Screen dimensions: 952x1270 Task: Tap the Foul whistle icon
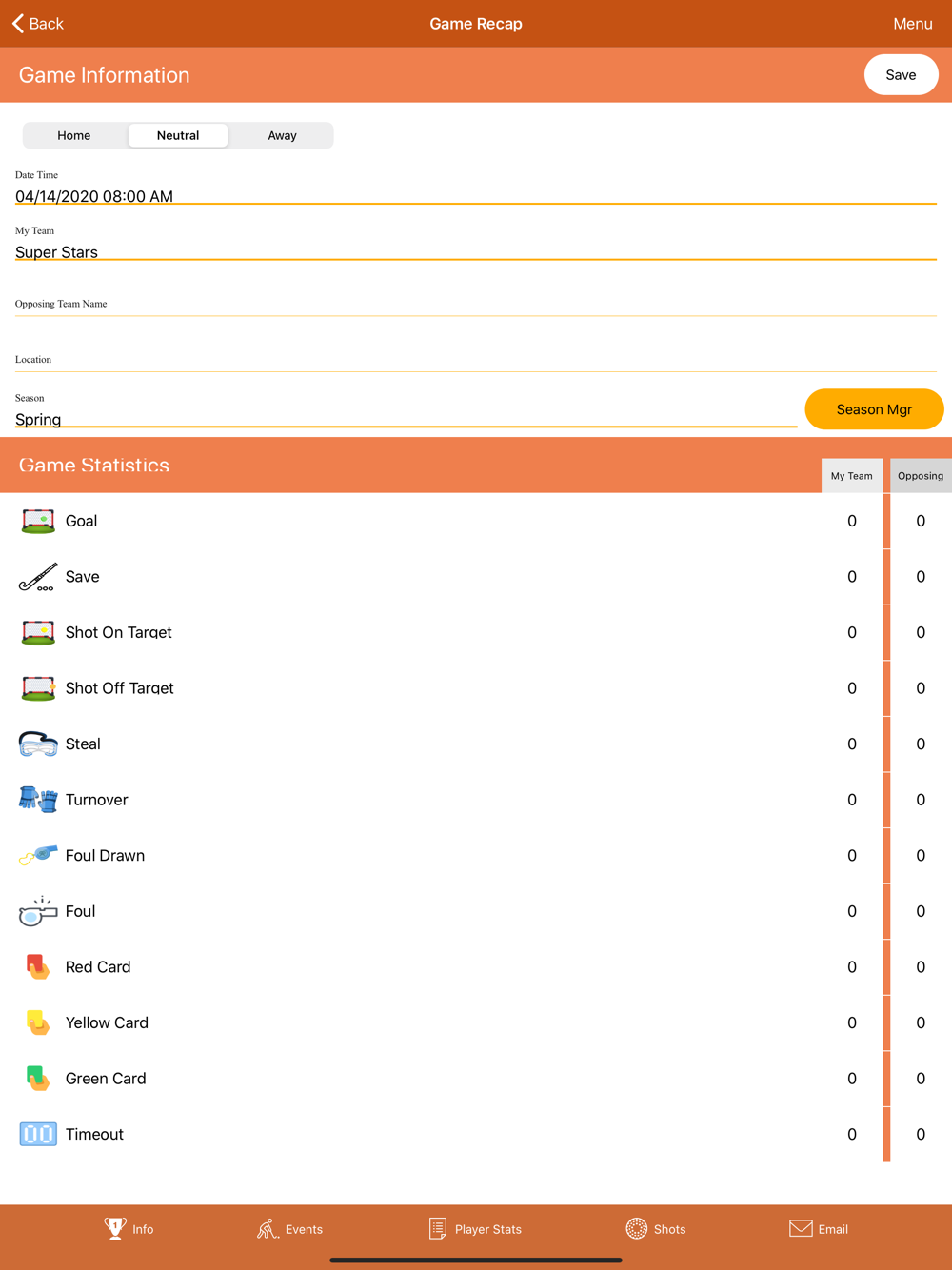pos(38,911)
